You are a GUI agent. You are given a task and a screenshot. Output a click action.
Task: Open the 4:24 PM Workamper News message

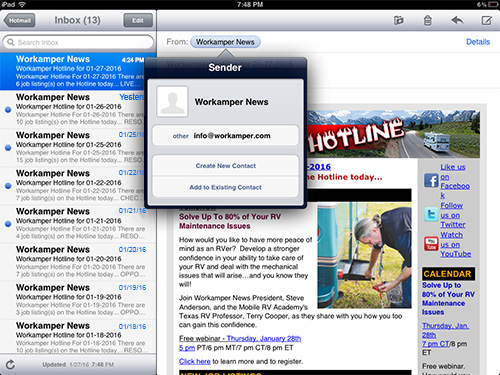78,71
